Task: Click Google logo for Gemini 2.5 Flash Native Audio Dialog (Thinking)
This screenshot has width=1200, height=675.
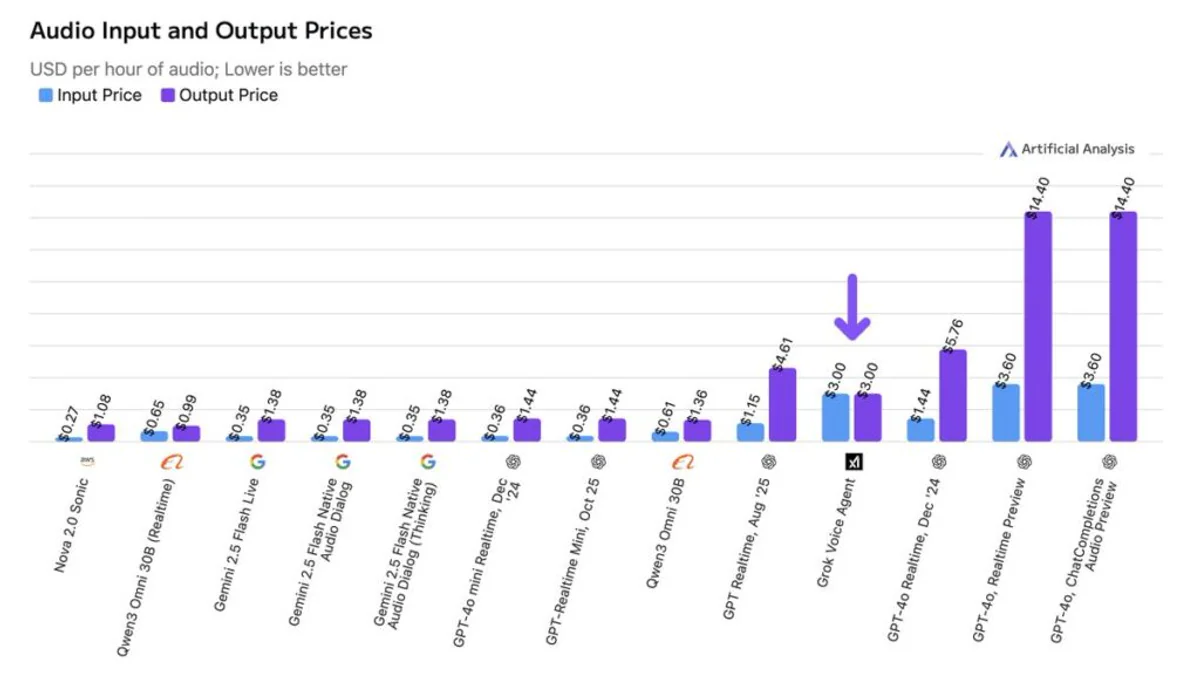Action: point(428,462)
